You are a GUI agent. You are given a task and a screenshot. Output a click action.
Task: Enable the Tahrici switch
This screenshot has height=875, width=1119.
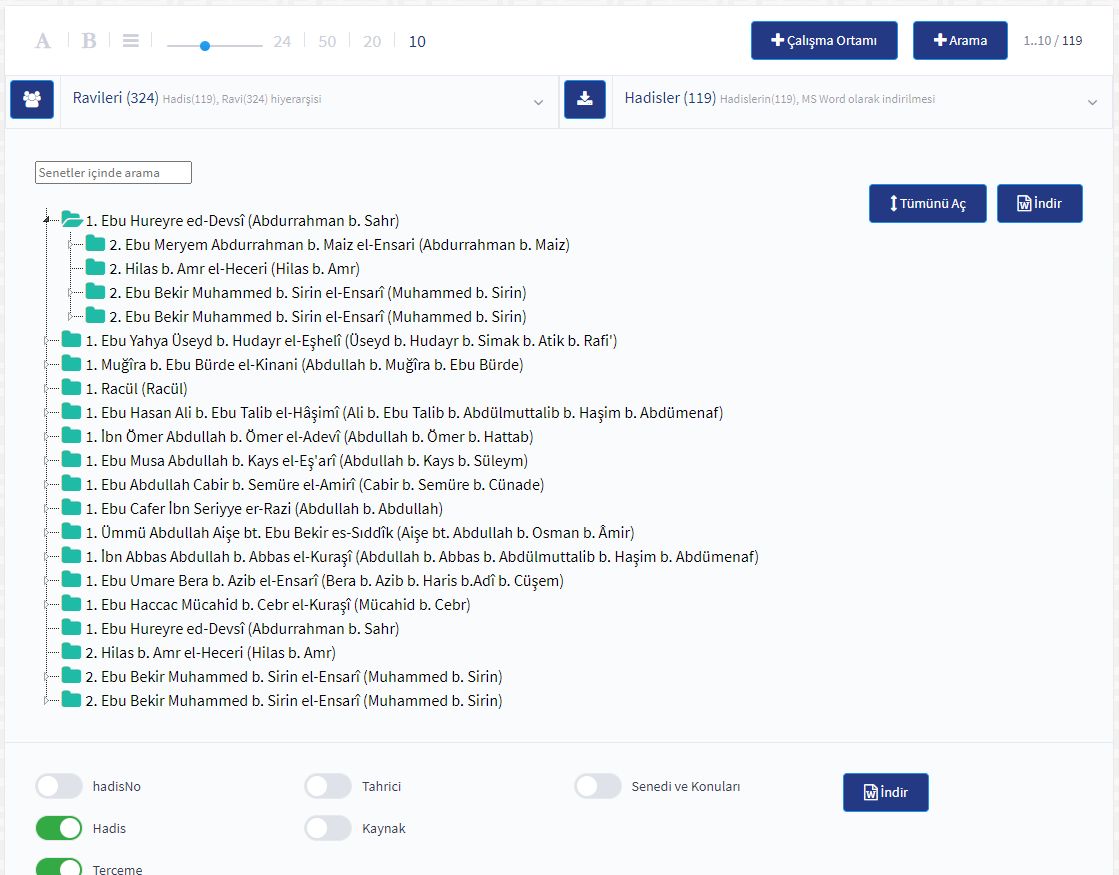click(328, 786)
